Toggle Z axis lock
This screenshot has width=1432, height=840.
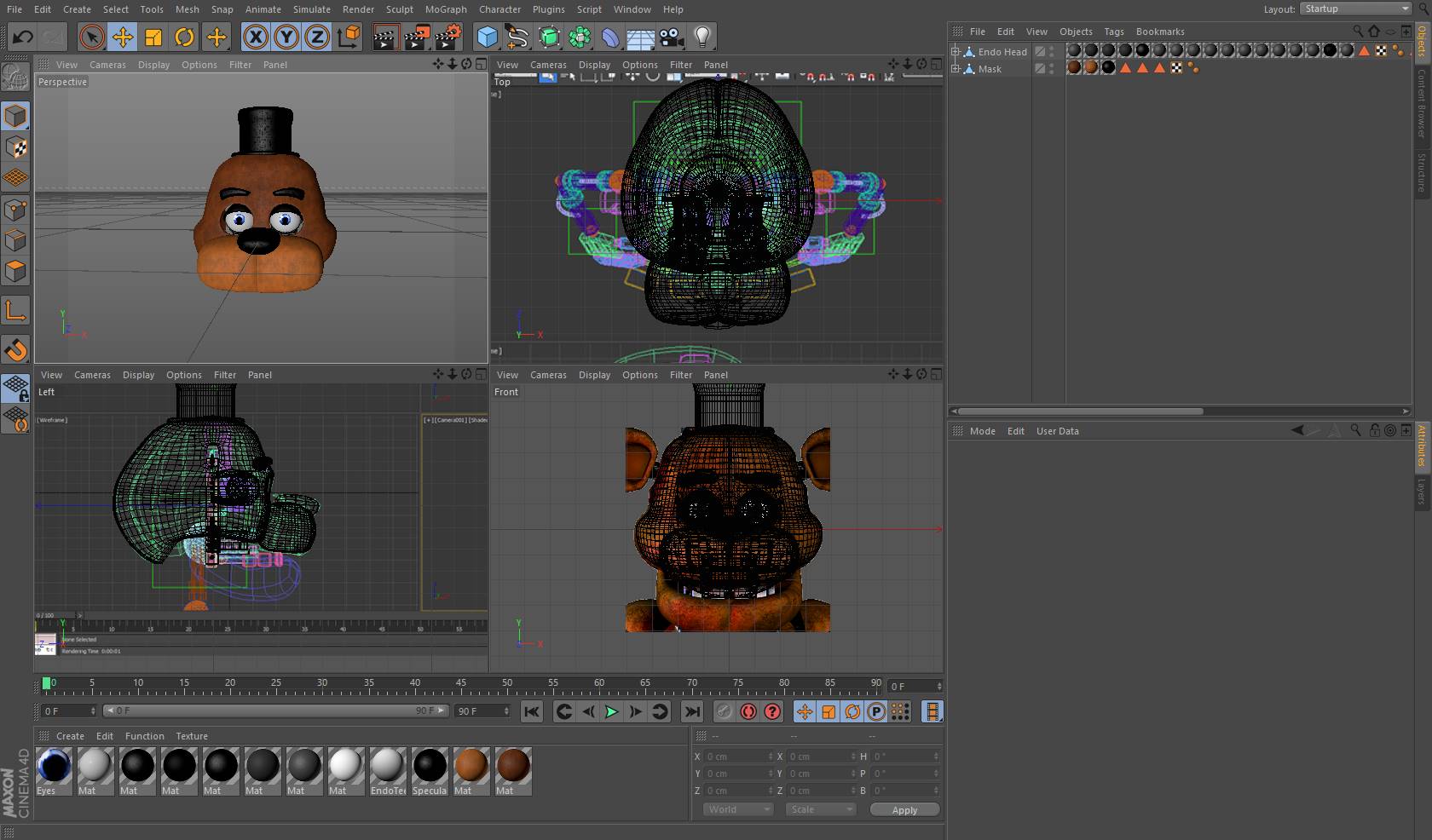coord(317,37)
